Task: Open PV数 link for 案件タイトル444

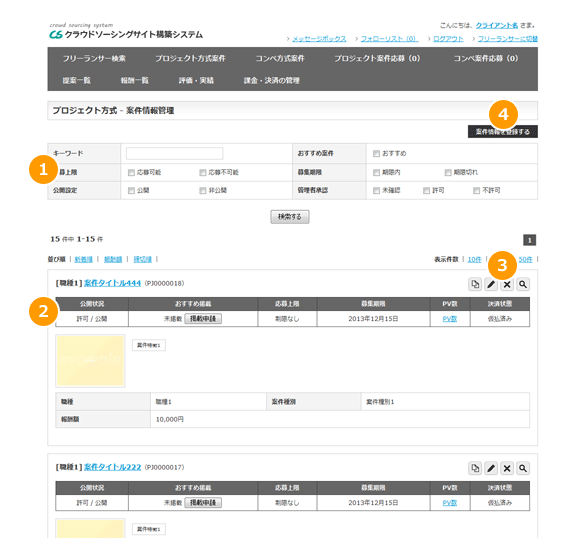Action: (450, 319)
